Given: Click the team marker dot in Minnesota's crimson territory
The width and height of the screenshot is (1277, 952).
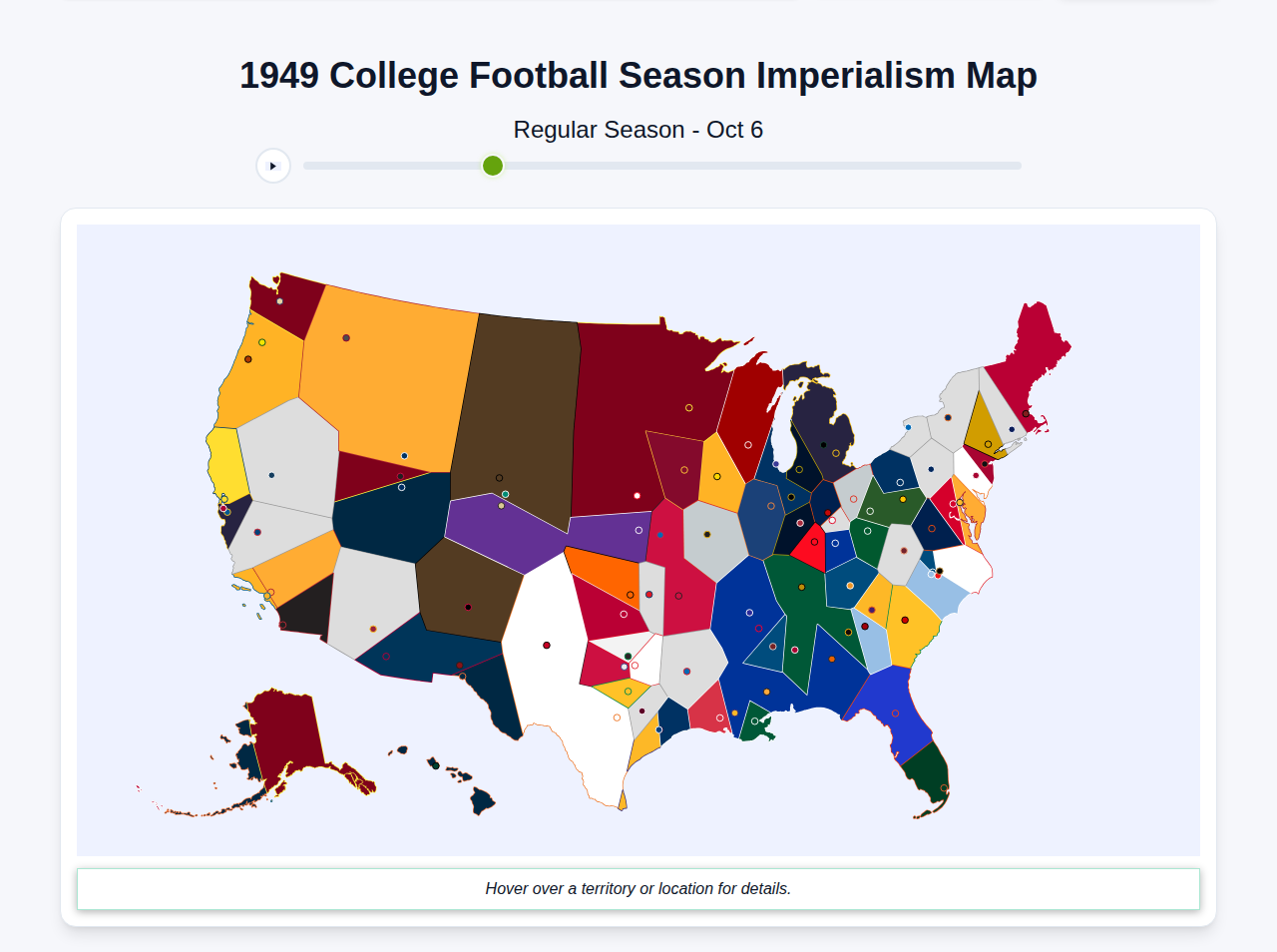Looking at the screenshot, I should point(688,408).
